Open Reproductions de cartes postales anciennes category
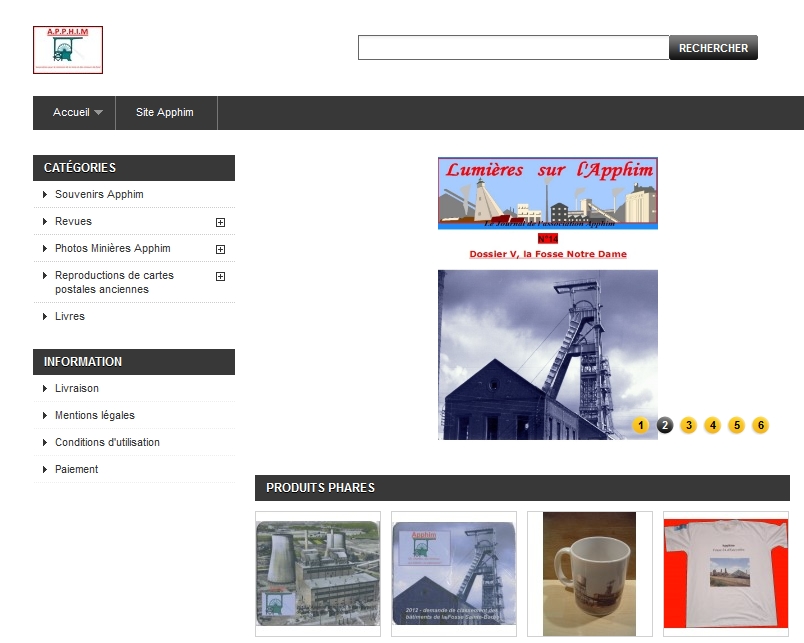This screenshot has height=643, width=804. [114, 282]
